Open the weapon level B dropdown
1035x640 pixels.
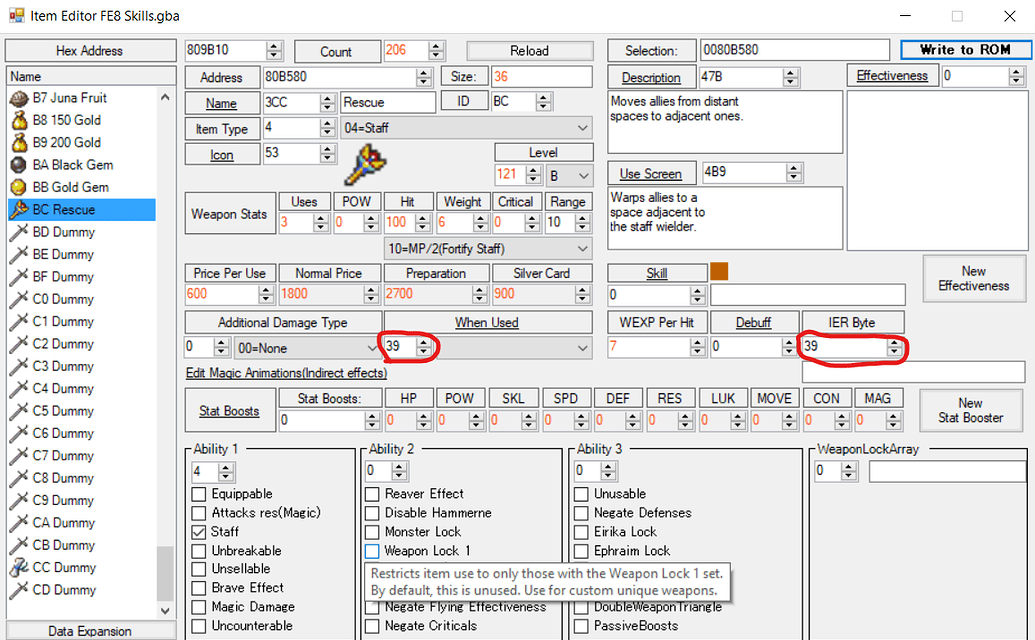coord(570,176)
